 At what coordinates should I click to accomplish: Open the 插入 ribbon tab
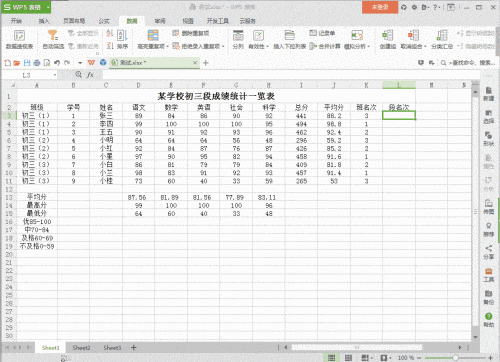44,21
